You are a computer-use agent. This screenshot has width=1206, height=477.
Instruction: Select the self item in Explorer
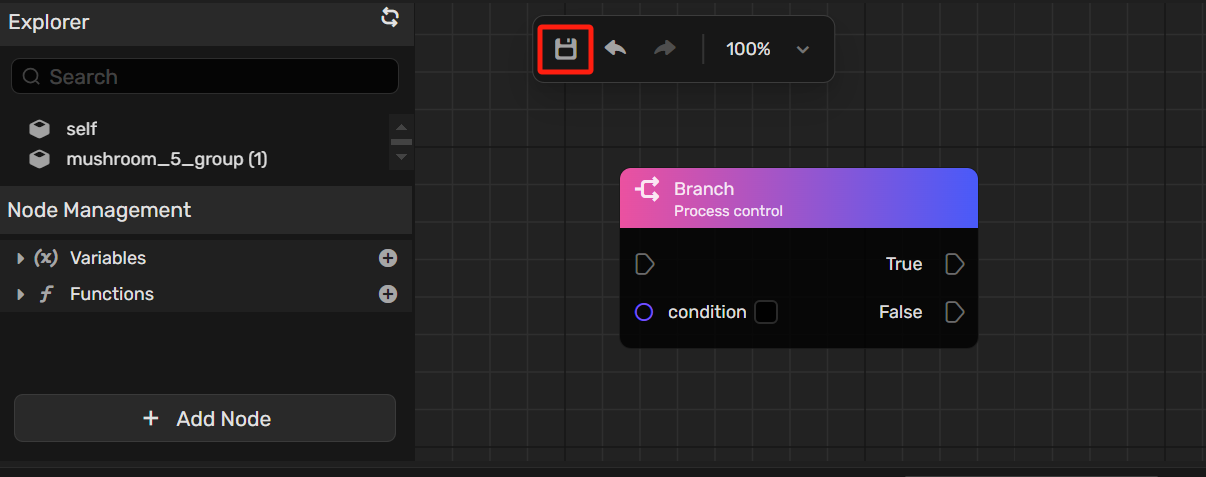point(81,129)
